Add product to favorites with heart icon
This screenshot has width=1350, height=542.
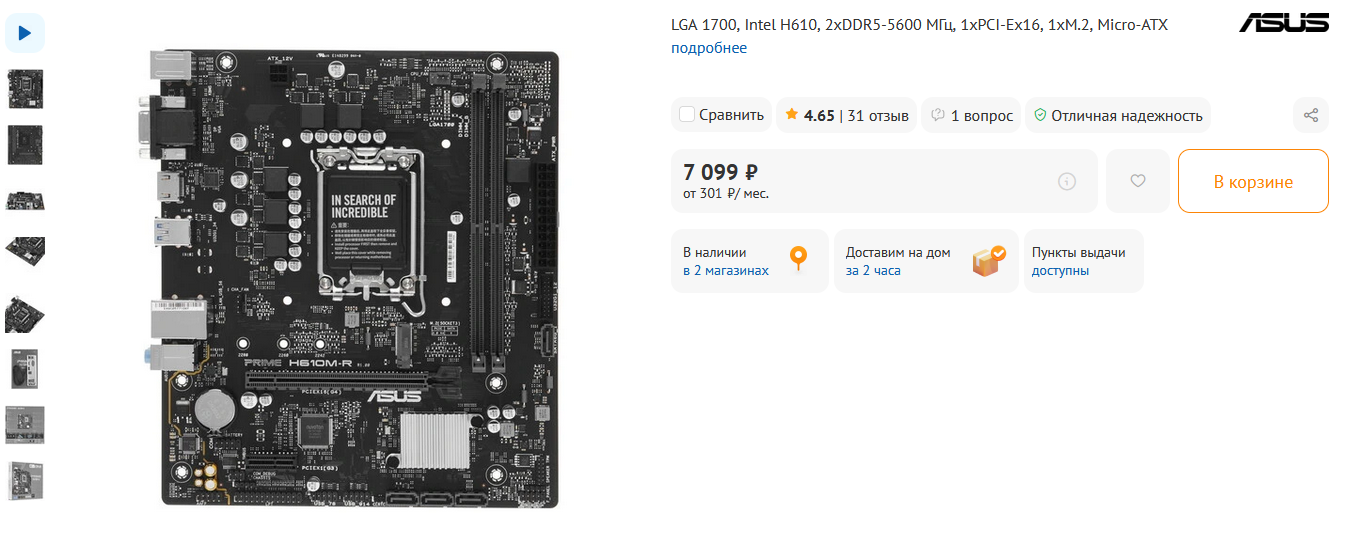pyautogui.click(x=1137, y=181)
